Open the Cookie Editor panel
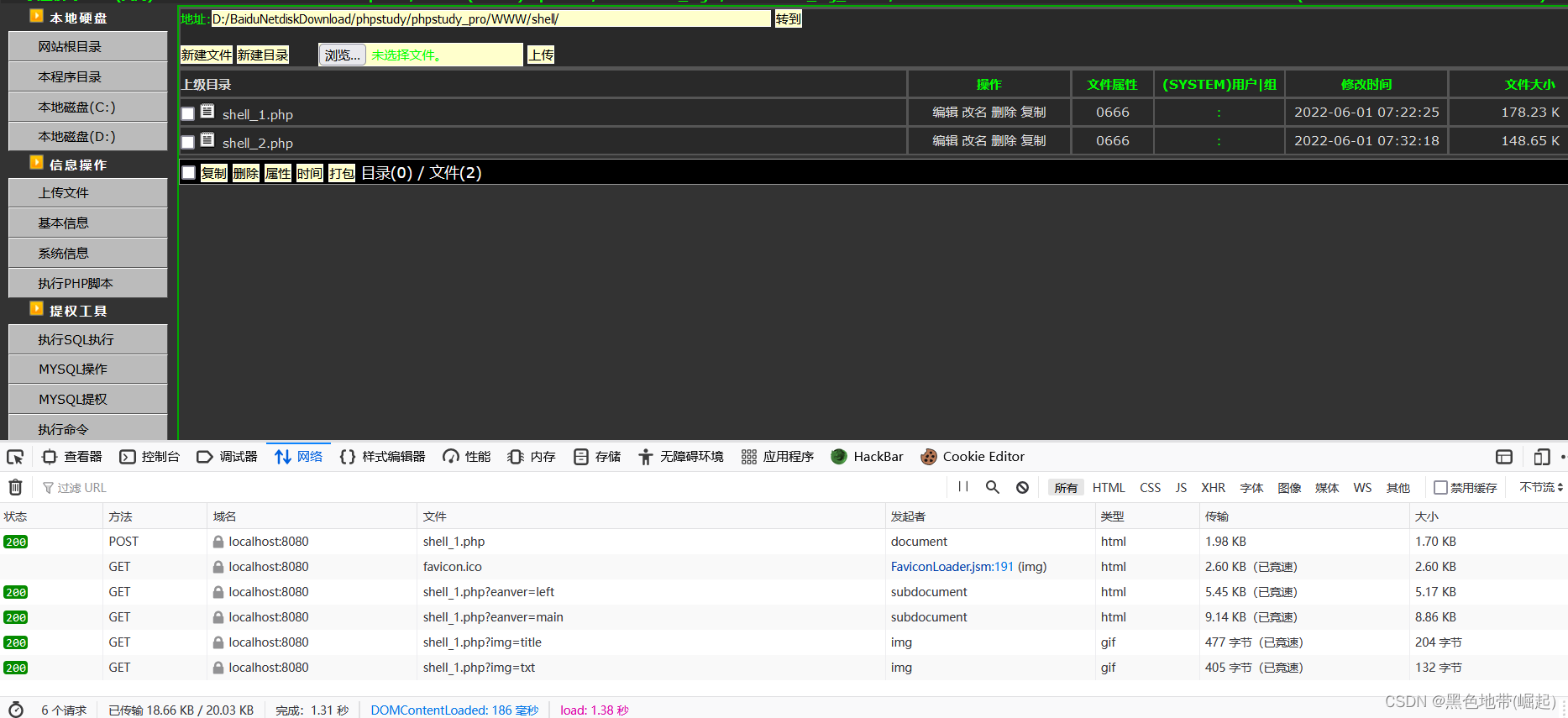The height and width of the screenshot is (718, 1568). pyautogui.click(x=973, y=457)
